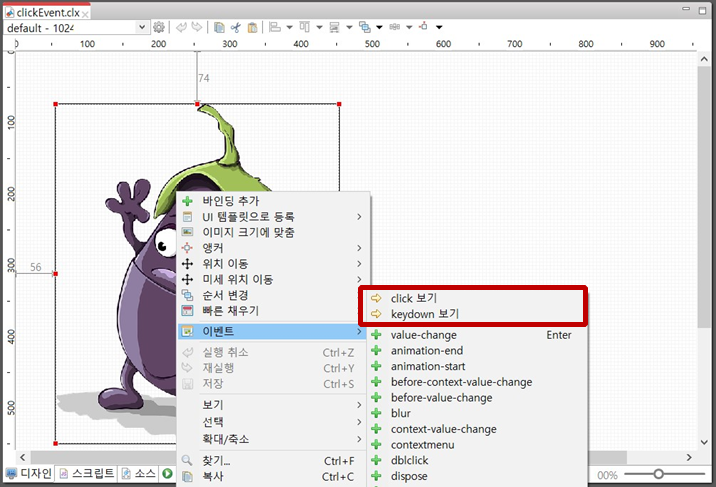
Task: Click the vertical scrollbar down arrow
Action: click(x=704, y=442)
